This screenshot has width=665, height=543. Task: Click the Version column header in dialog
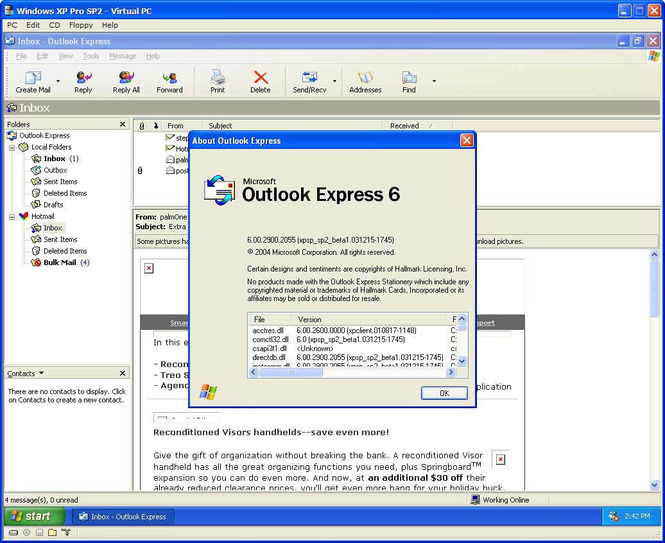point(370,319)
